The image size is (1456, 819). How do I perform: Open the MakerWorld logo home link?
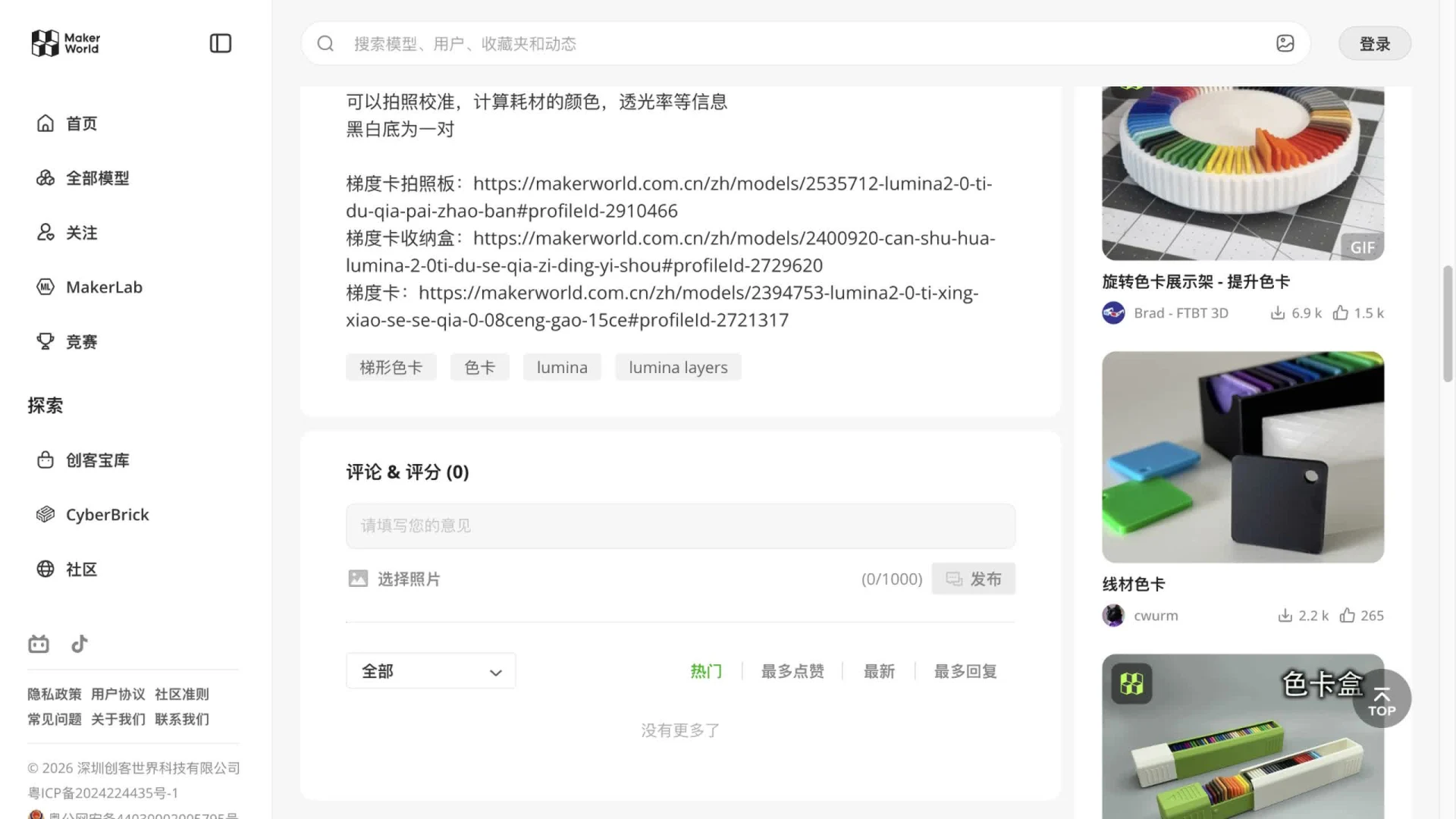(66, 43)
